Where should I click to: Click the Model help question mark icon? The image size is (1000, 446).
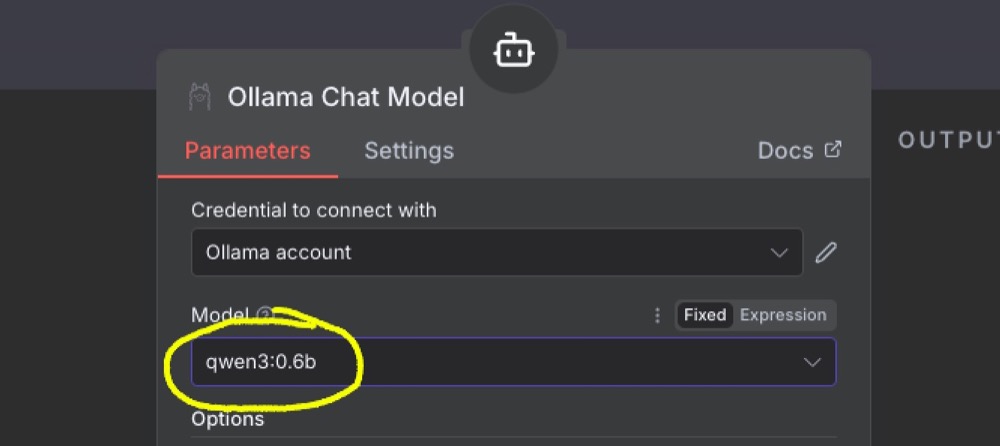coord(264,314)
